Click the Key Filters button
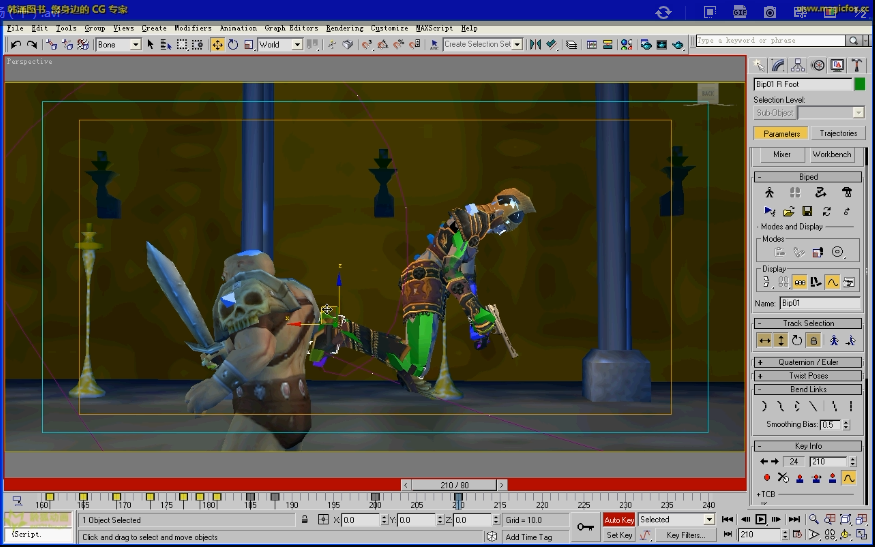Screen dimensions: 875x547 pos(686,535)
